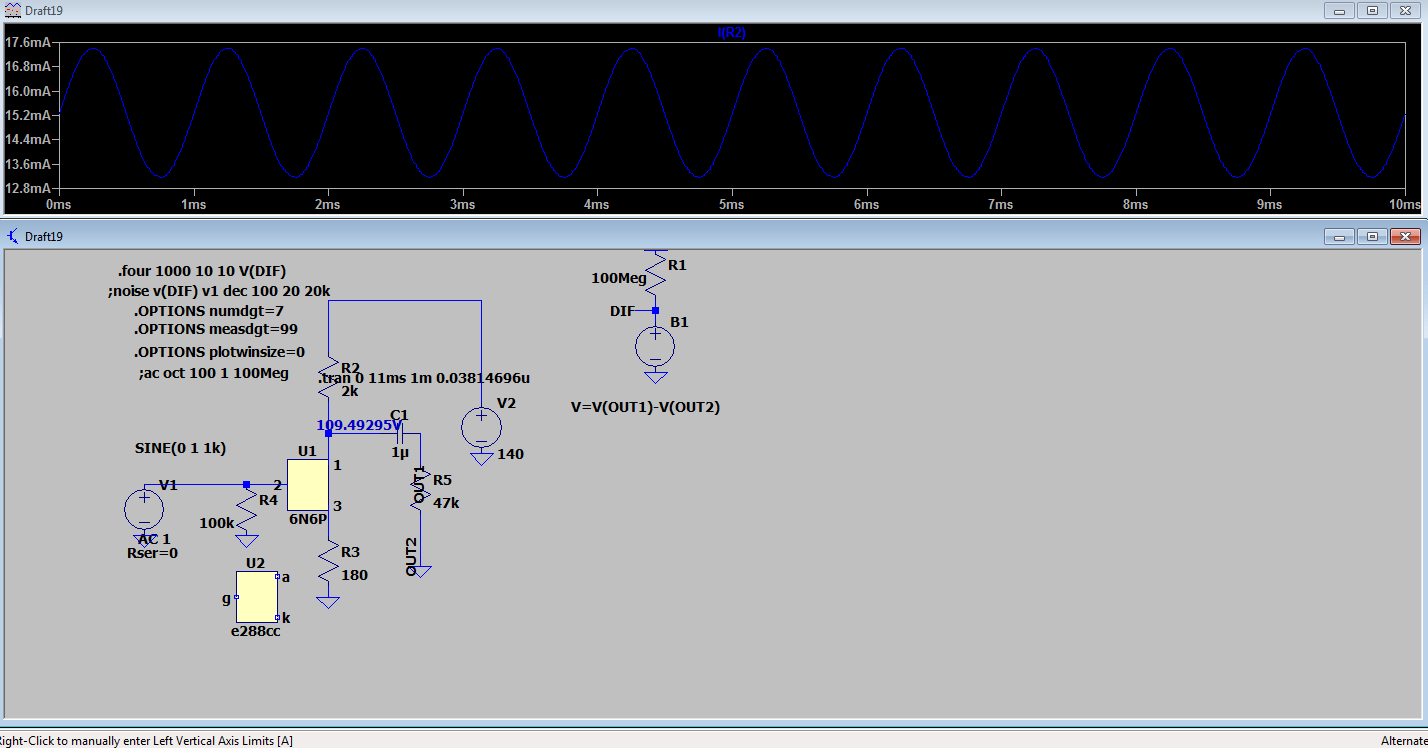This screenshot has height=749, width=1428.
Task: Click the .OPTIONS numdgt=7 directive
Action: [209, 311]
